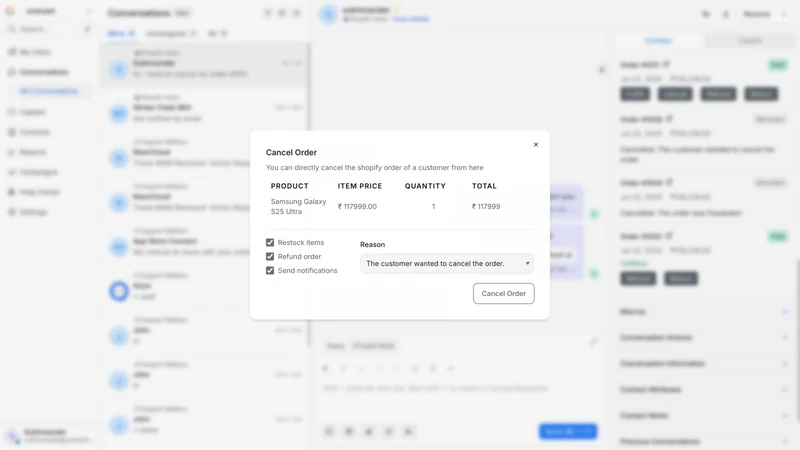Disable the Send notifications checkbox
Screen dimensions: 800x450
(x=270, y=270)
